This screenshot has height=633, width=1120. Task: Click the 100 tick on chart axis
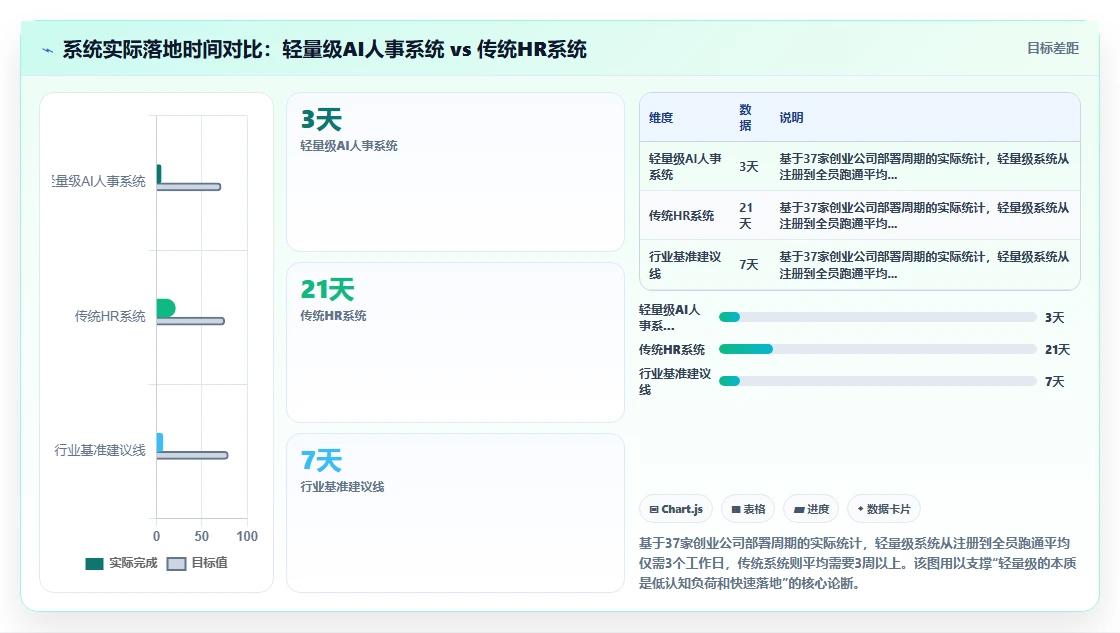coord(247,537)
